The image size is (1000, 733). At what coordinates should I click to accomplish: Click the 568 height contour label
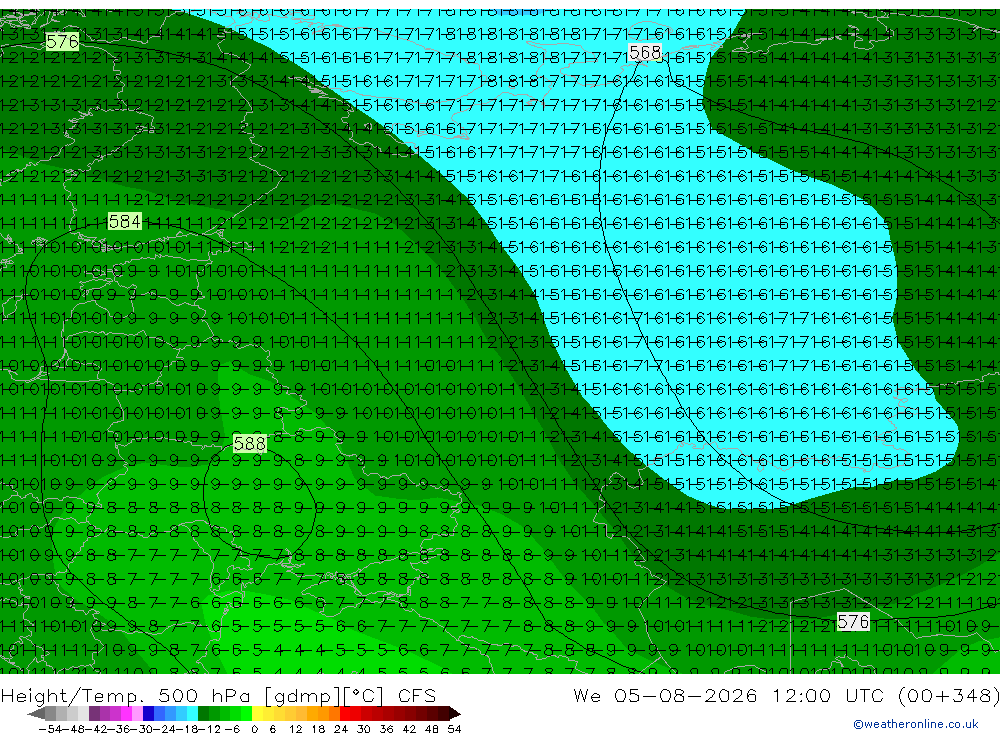tap(645, 52)
